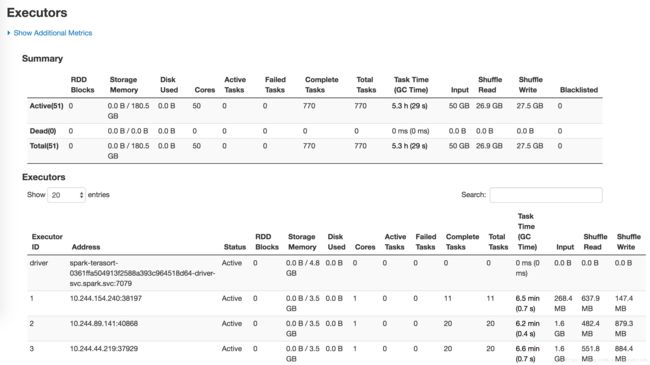Viewport: 650px width, 365px height.
Task: Click the 5.3 h (29 s) task time in Active row
Action: (x=410, y=106)
